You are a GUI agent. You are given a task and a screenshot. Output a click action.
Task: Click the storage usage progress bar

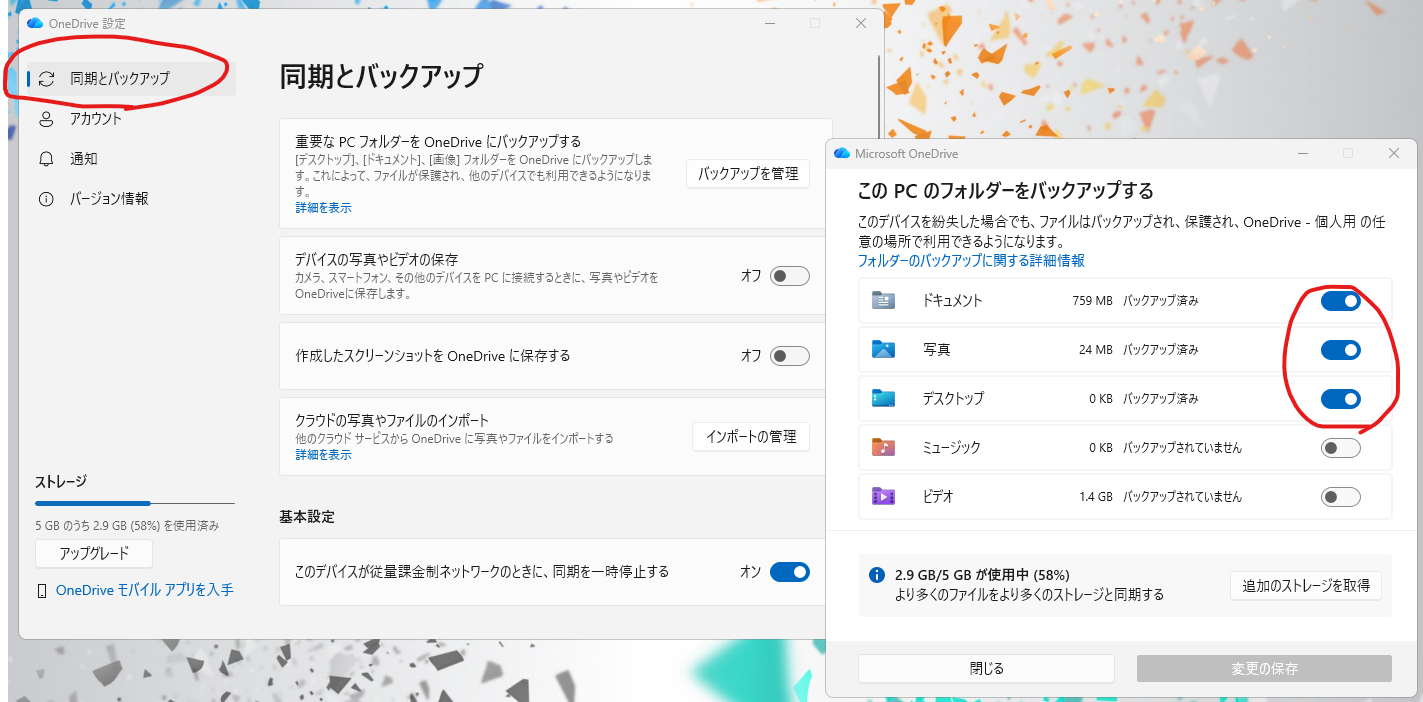[134, 503]
